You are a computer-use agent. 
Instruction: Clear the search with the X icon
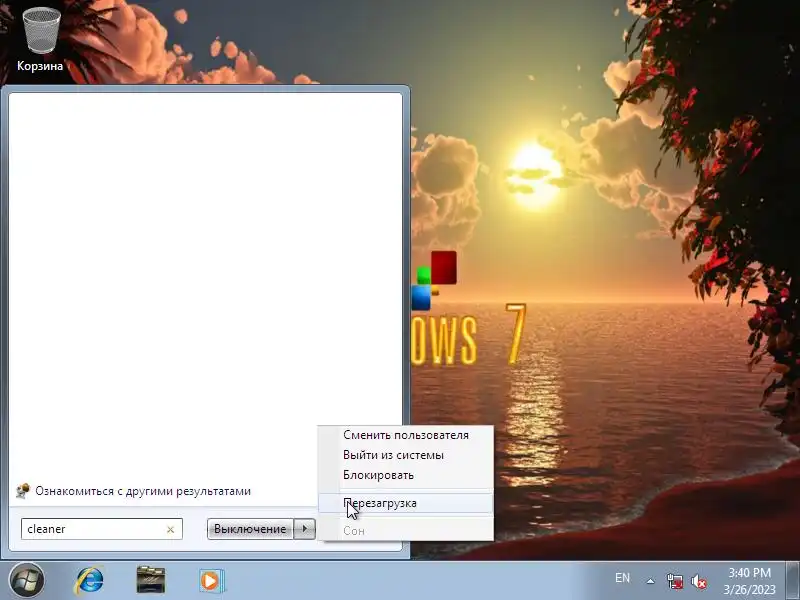tap(170, 530)
